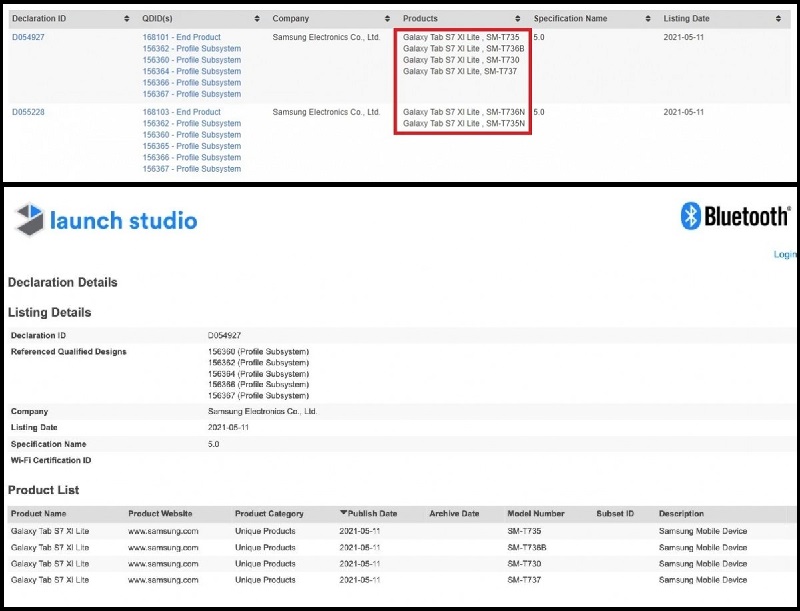This screenshot has width=800, height=611.
Task: Click the Listing Date value in details
Action: point(228,427)
